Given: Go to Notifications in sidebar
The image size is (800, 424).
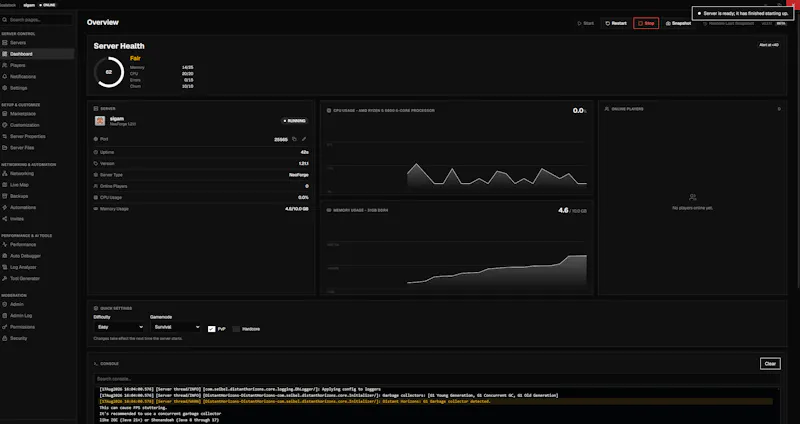Looking at the screenshot, I should click(37, 77).
